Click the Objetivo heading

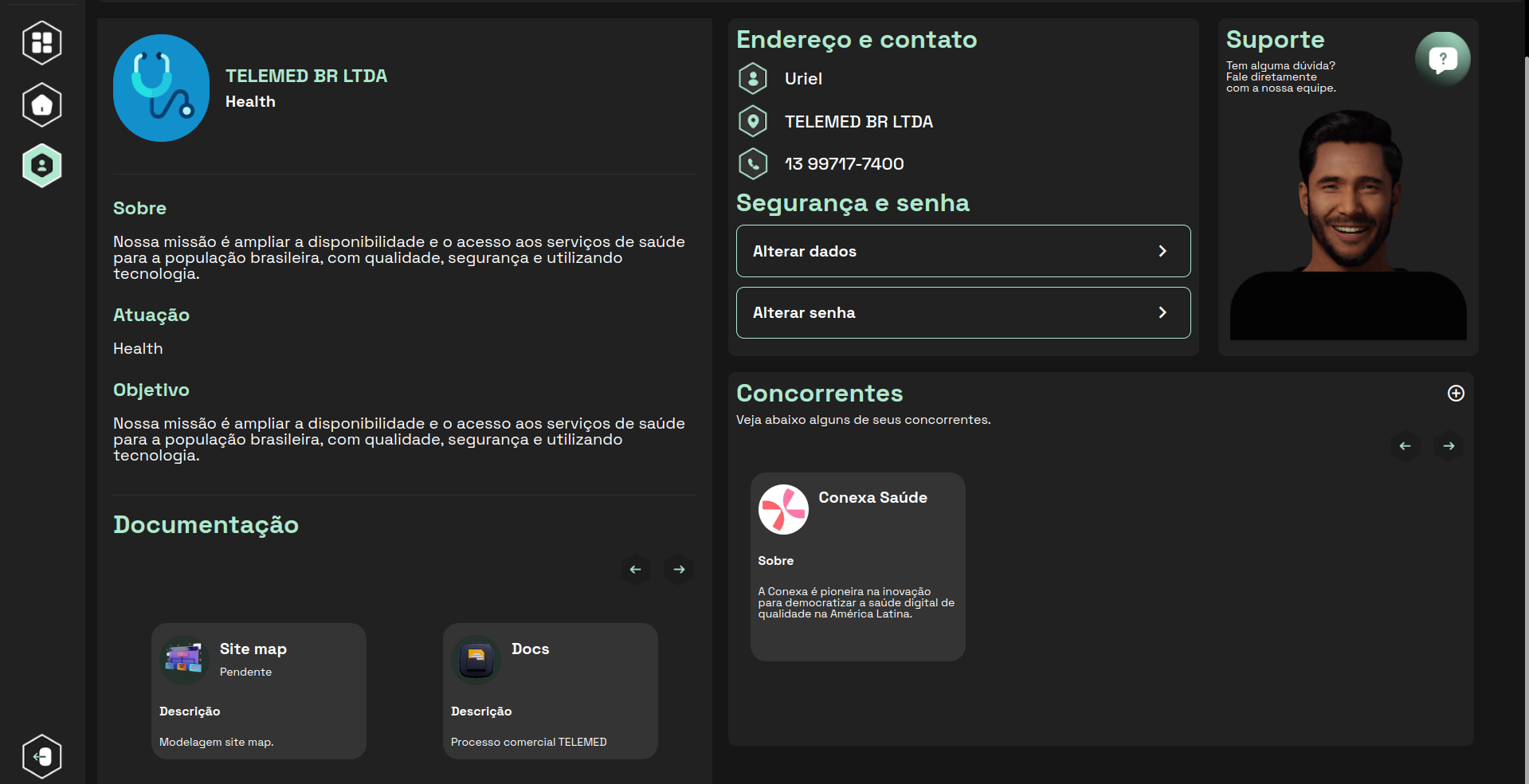point(151,390)
